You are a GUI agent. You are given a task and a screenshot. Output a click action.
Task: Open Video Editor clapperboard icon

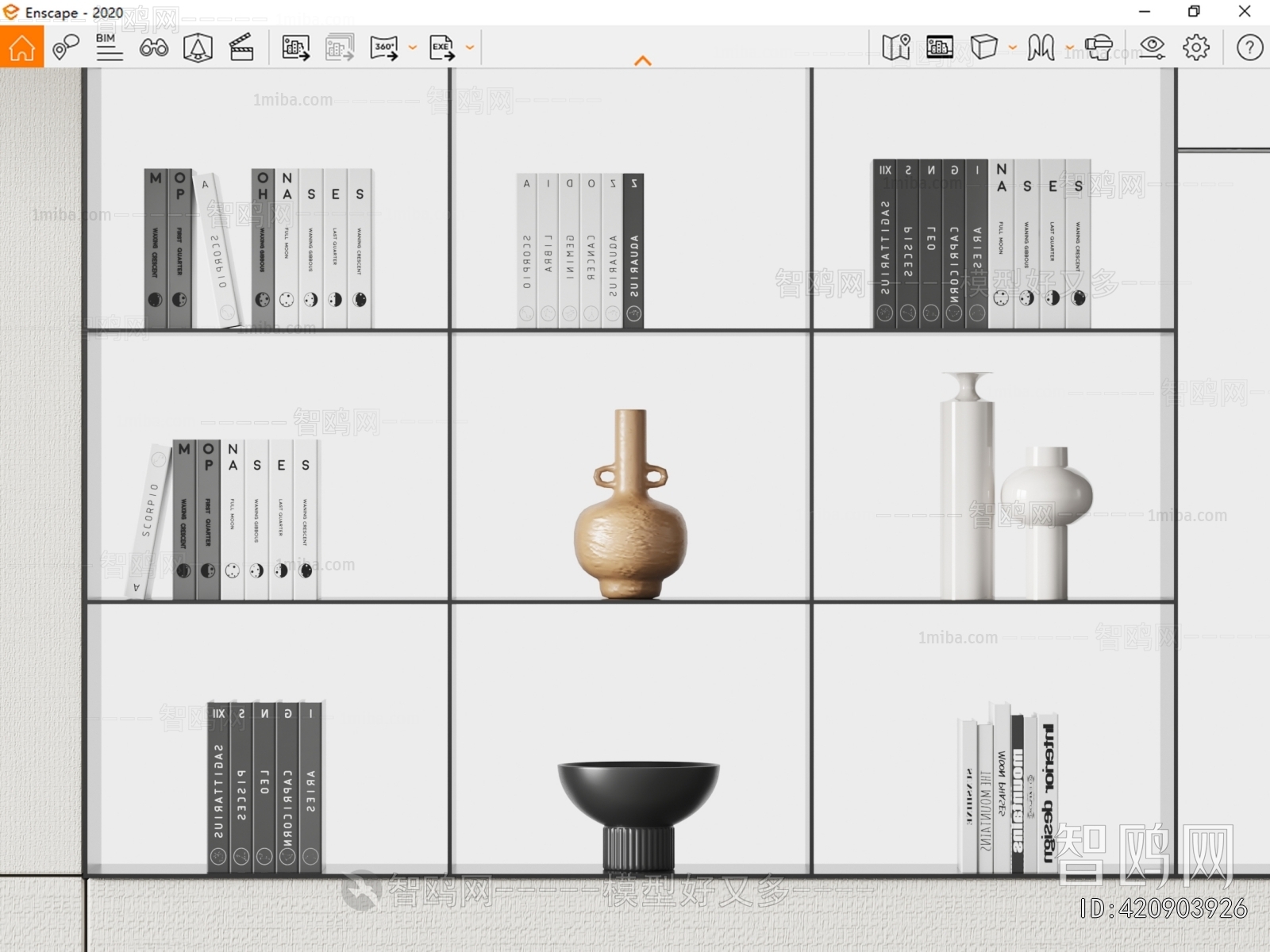point(241,48)
